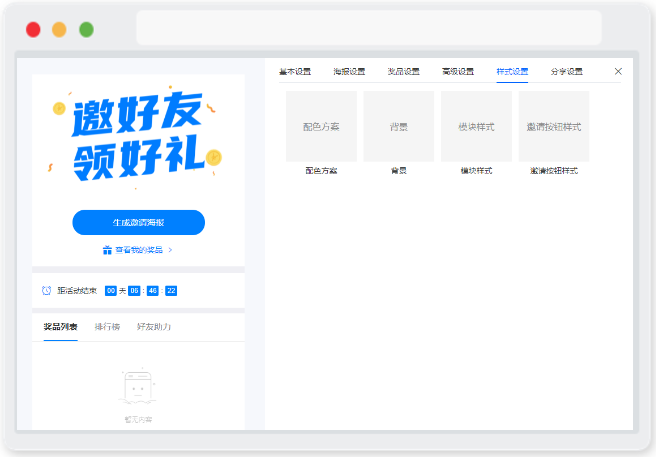Close the settings panel with X icon
Image resolution: width=656 pixels, height=457 pixels.
click(618, 72)
